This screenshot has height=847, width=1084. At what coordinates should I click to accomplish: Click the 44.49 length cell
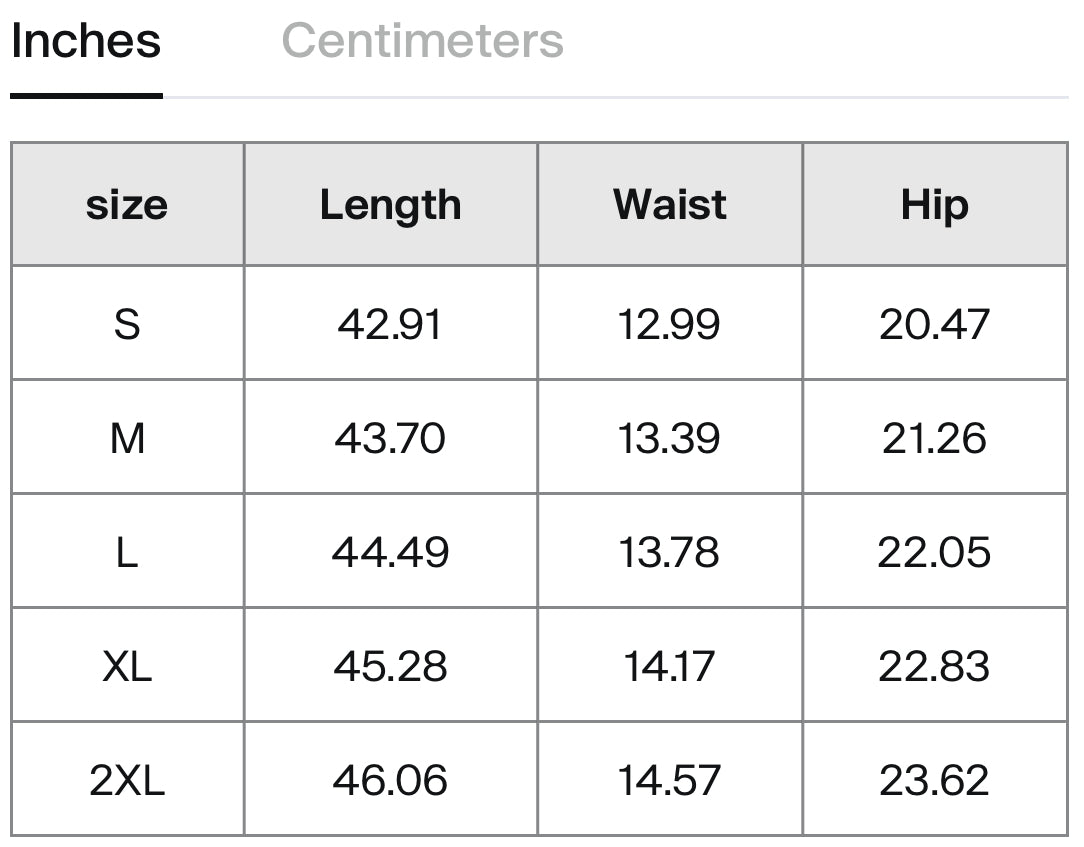[391, 552]
